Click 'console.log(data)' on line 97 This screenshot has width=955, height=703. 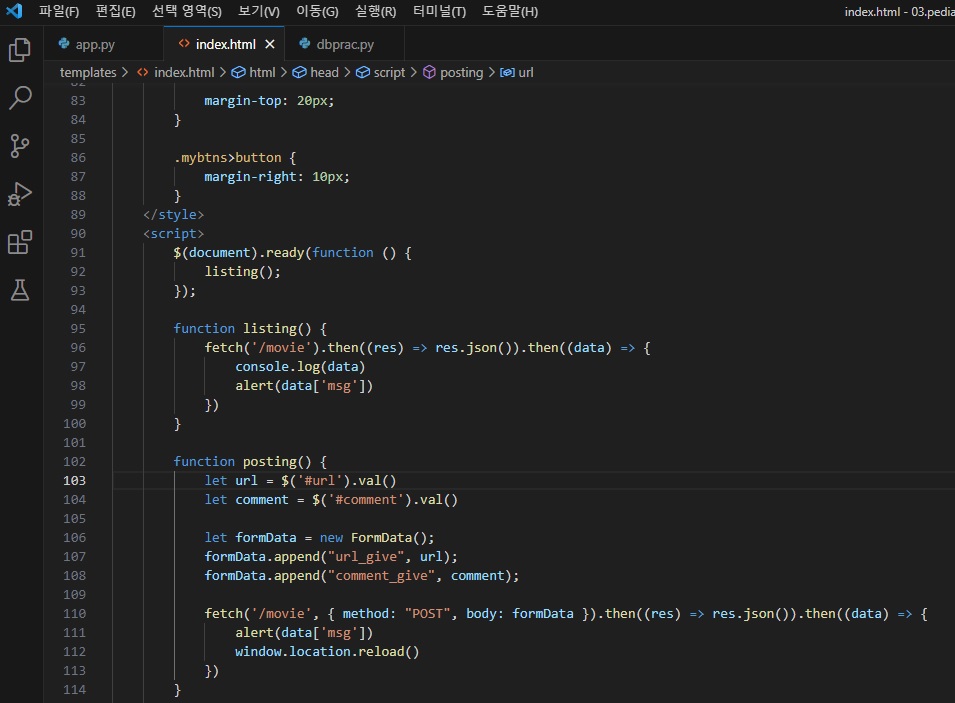point(300,367)
